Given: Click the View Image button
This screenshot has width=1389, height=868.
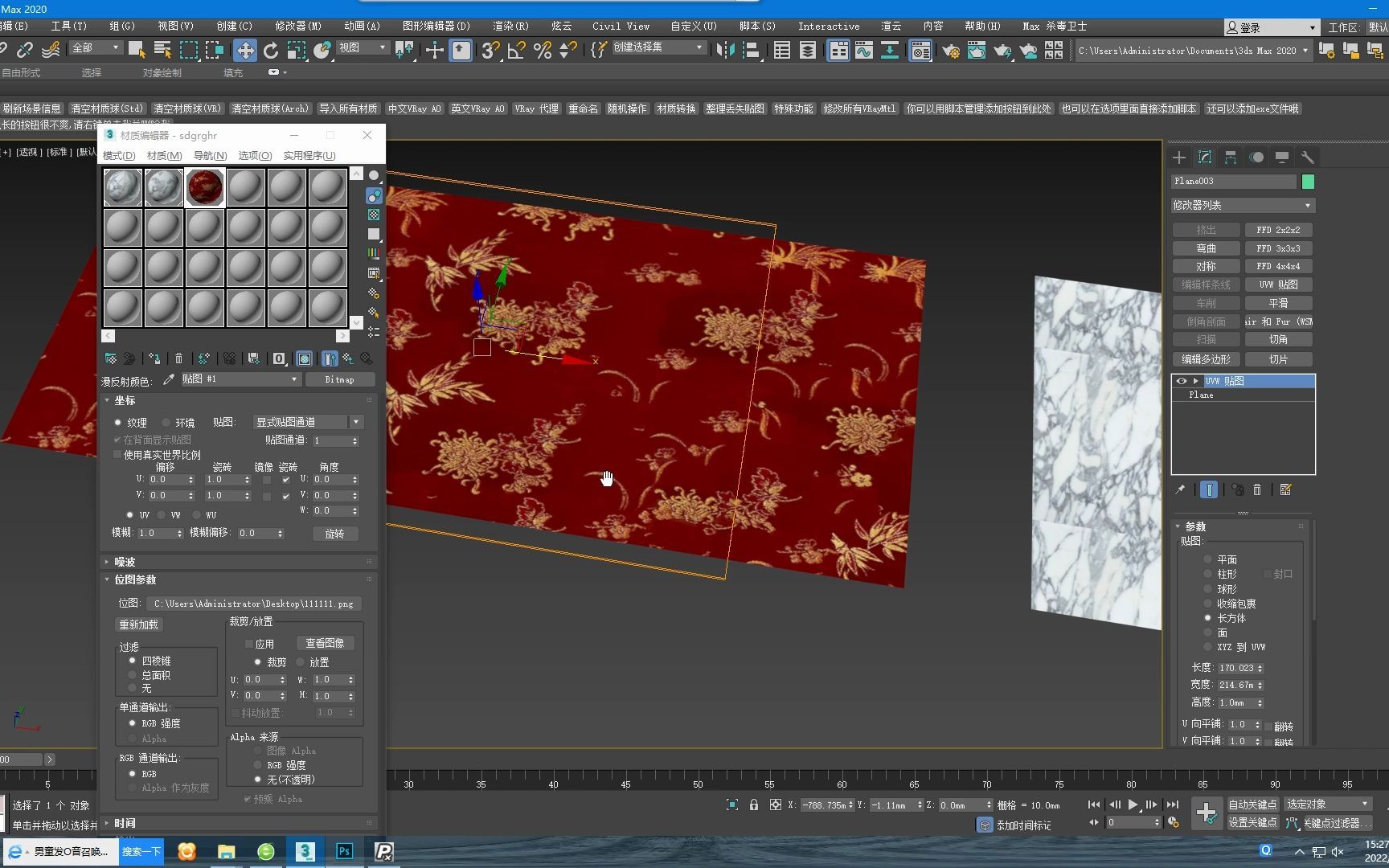Looking at the screenshot, I should tap(325, 643).
